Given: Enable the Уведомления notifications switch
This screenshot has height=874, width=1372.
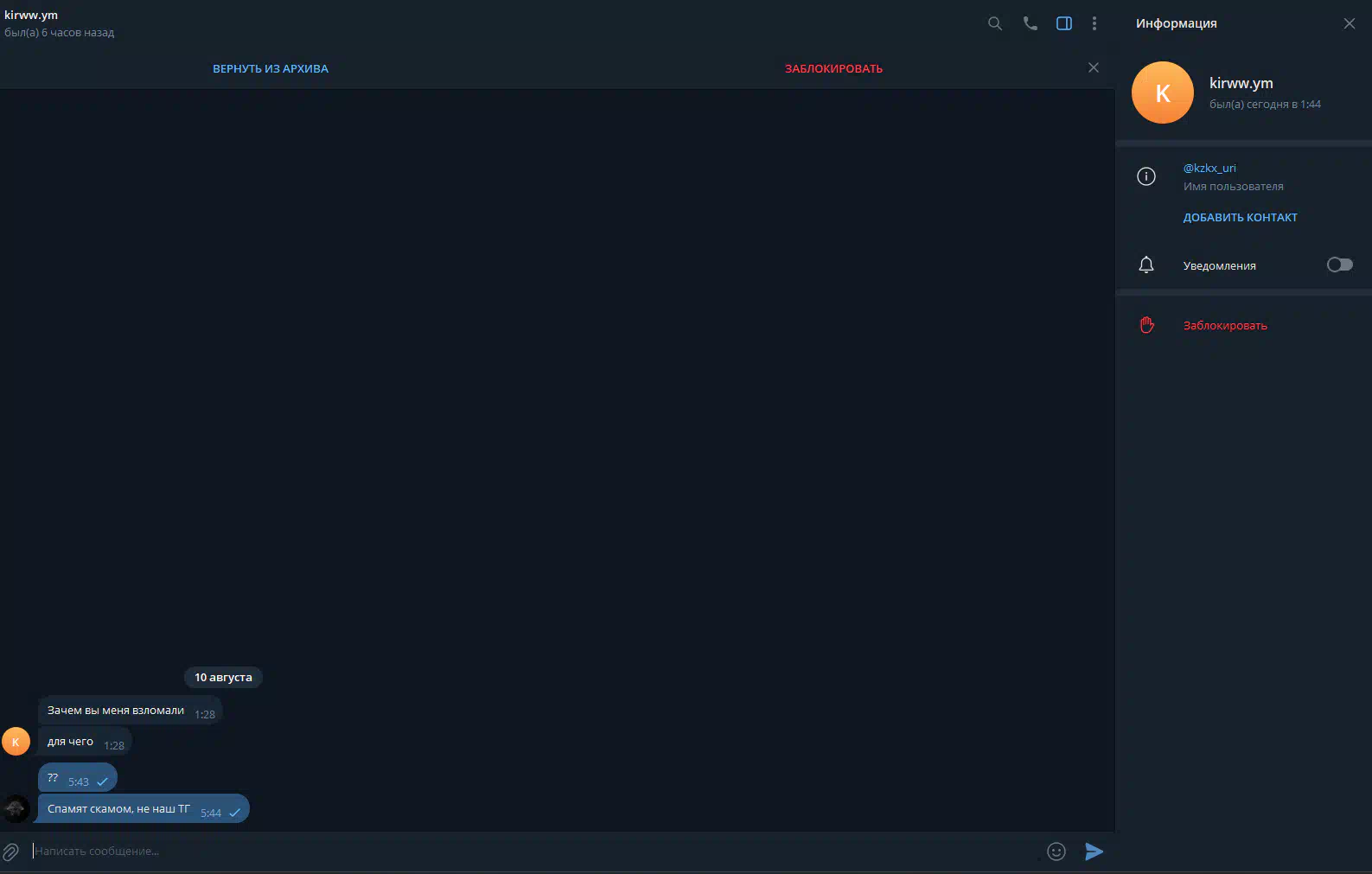Looking at the screenshot, I should (1339, 265).
